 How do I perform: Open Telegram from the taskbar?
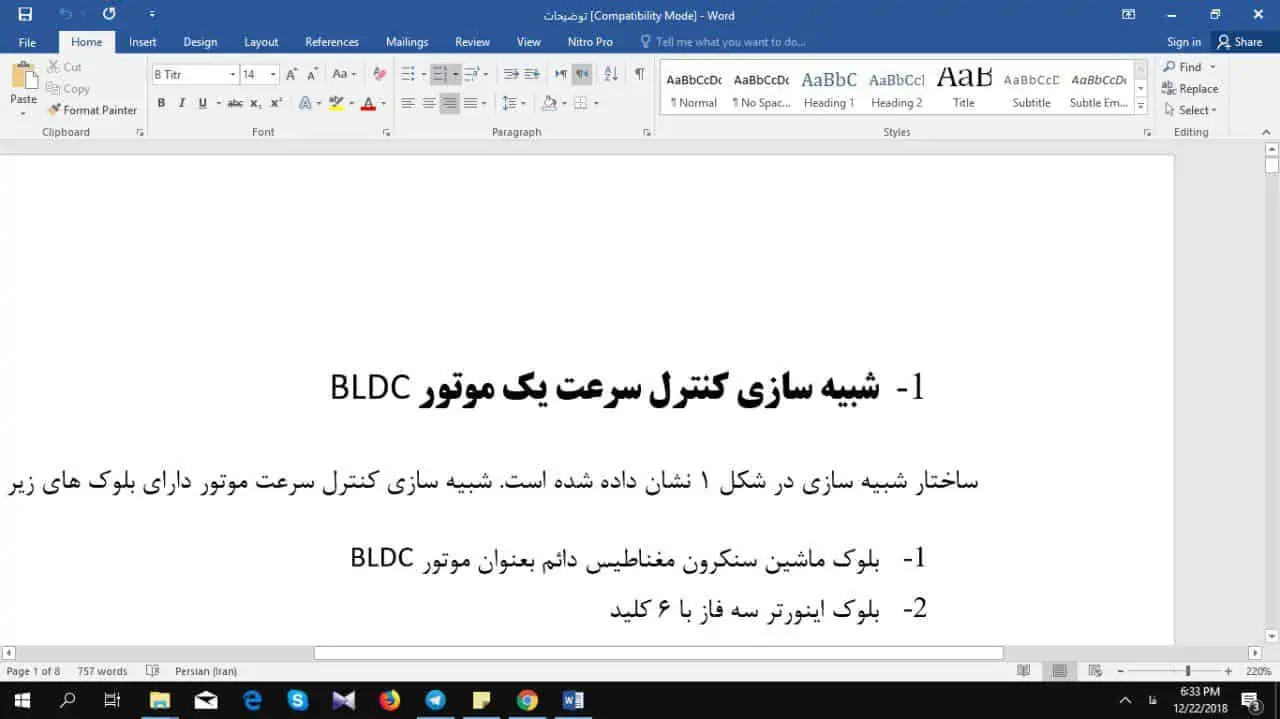435,700
